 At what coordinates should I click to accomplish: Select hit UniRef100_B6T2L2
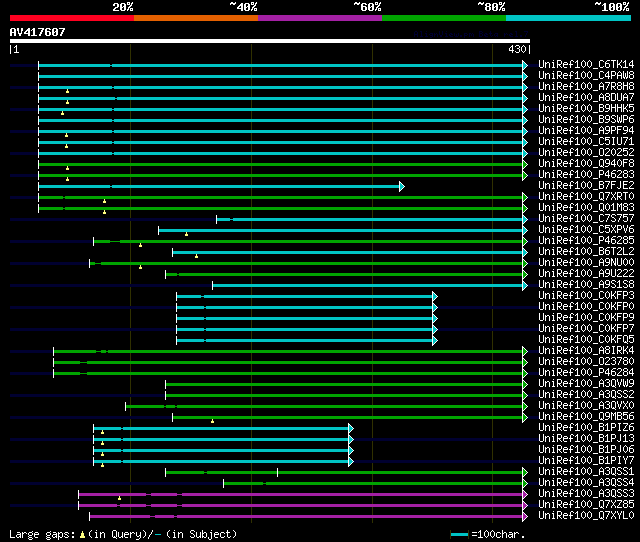586,252
